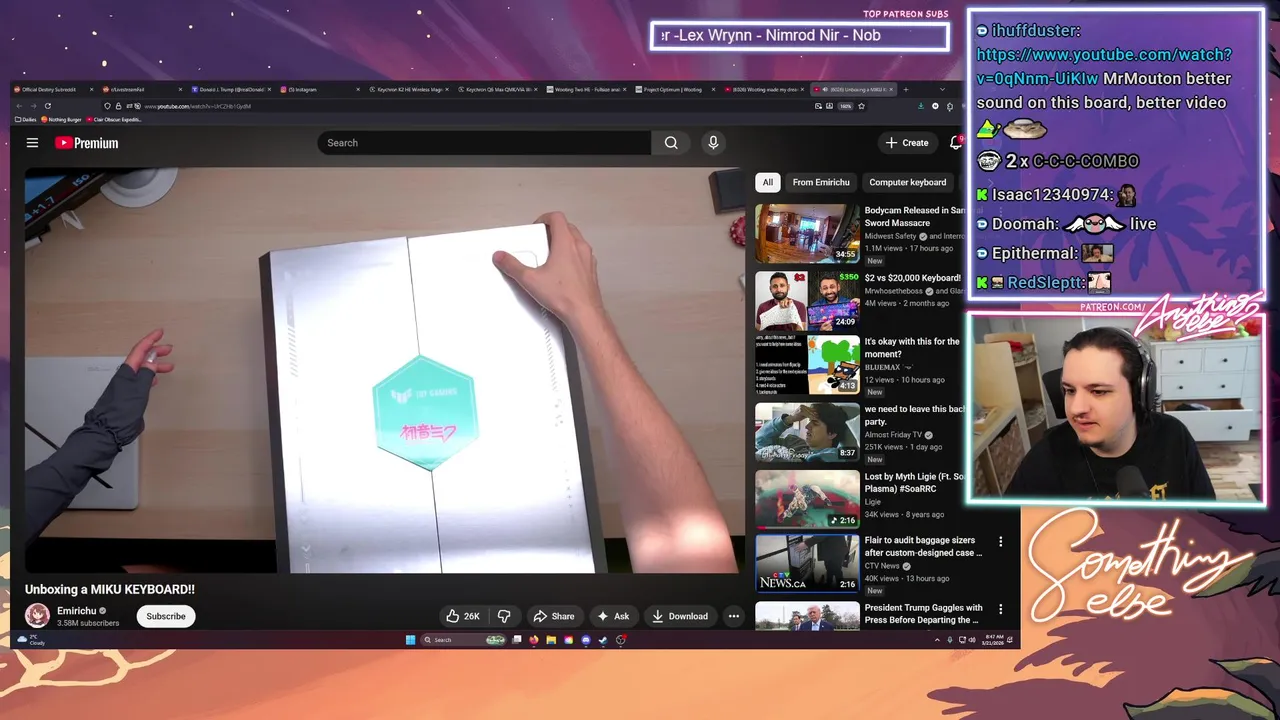Open the taskbar weather widget
1280x720 pixels.
click(x=33, y=640)
